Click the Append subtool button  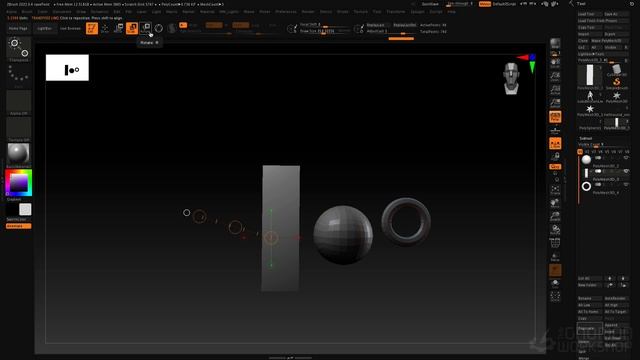coord(616,325)
